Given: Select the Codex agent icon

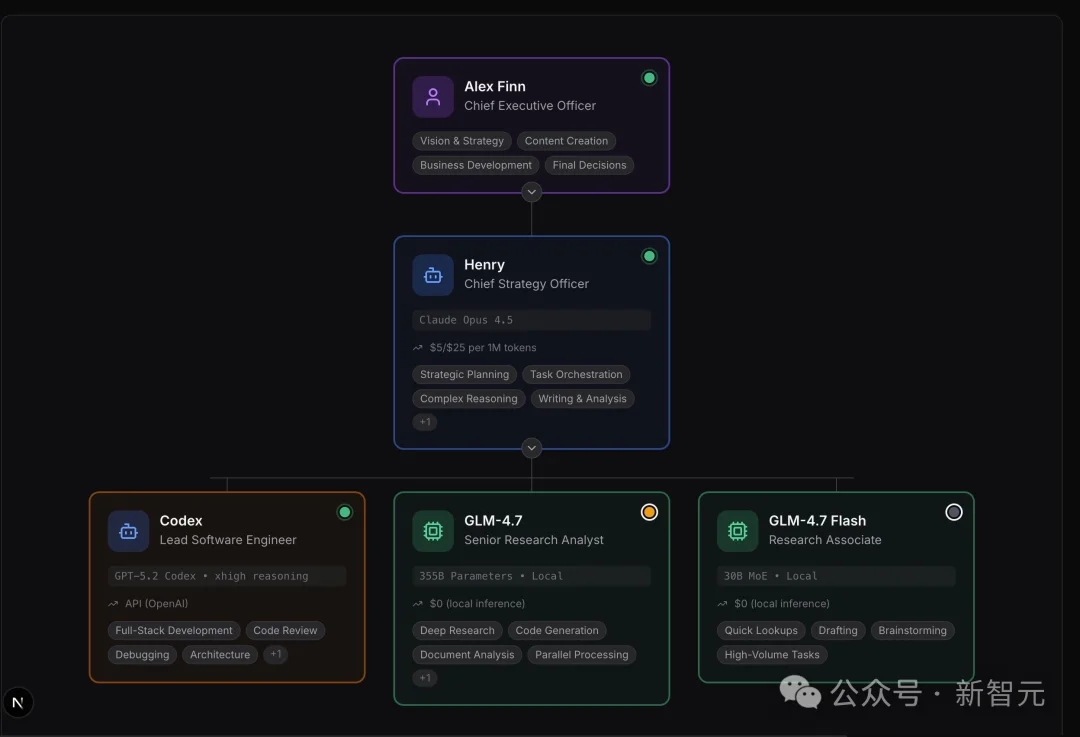Looking at the screenshot, I should 128,531.
